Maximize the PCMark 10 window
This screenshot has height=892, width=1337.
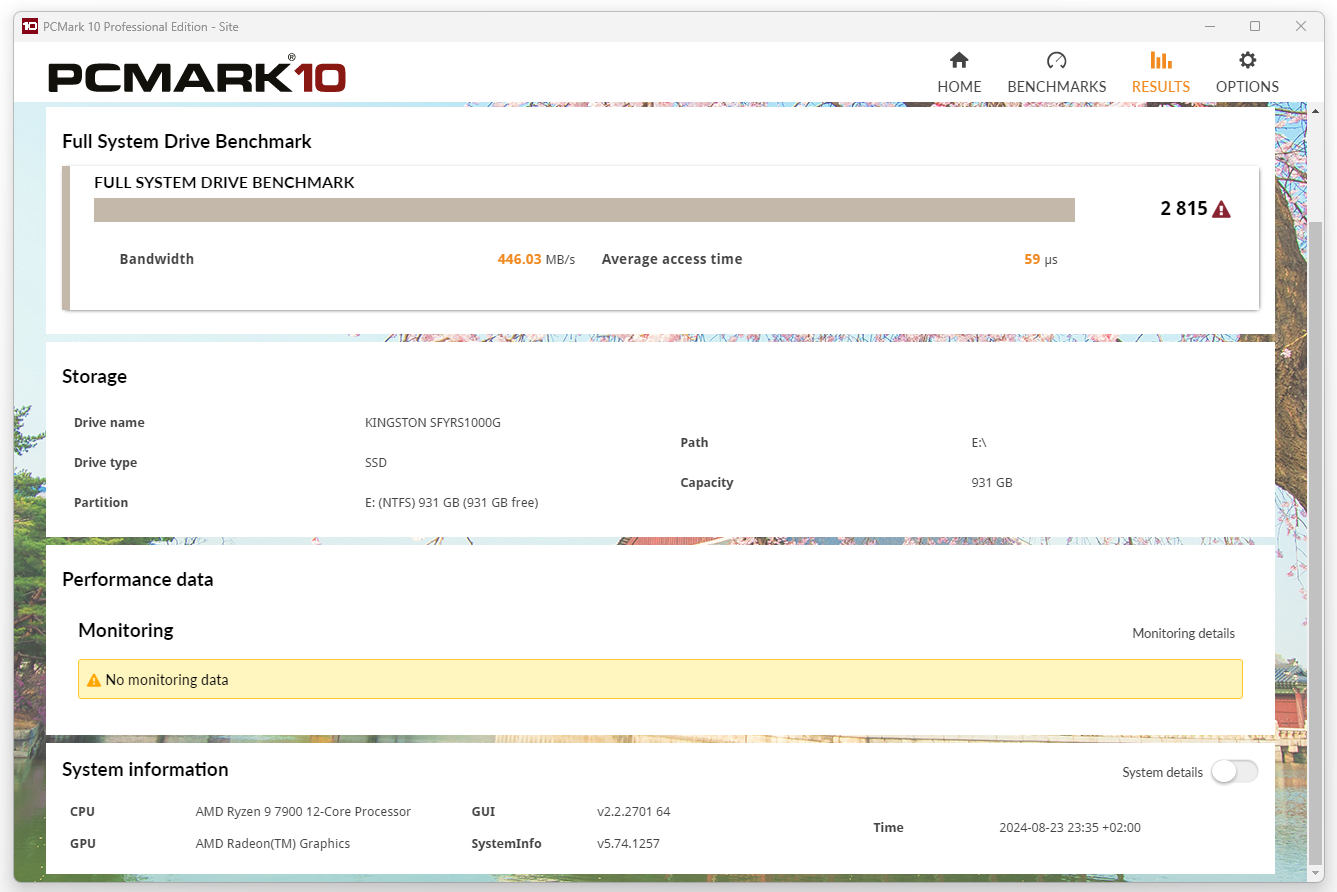point(1255,27)
